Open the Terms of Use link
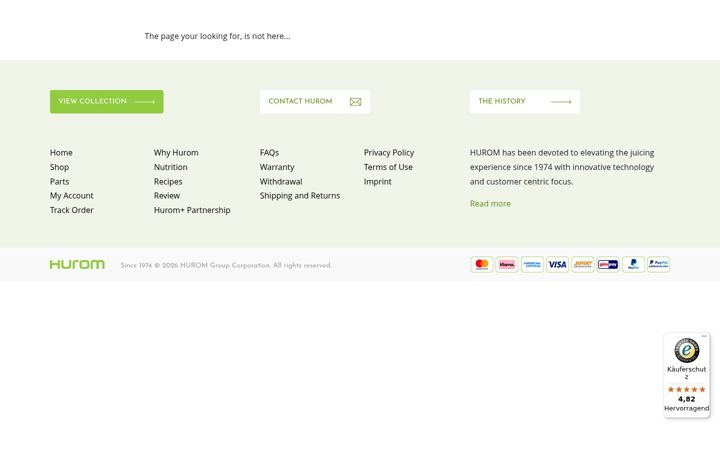Viewport: 720px width, 450px height. point(388,167)
